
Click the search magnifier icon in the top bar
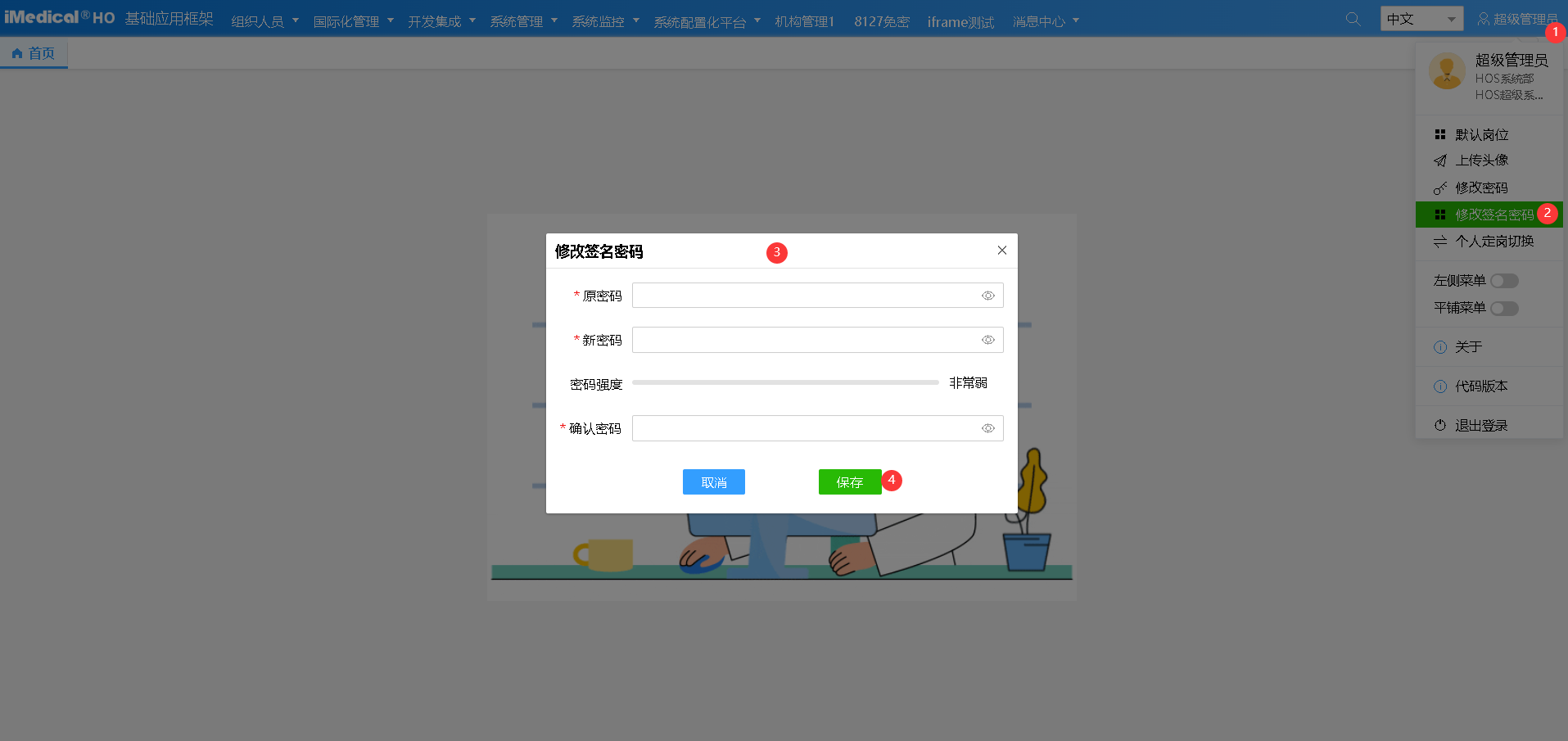tap(1353, 18)
